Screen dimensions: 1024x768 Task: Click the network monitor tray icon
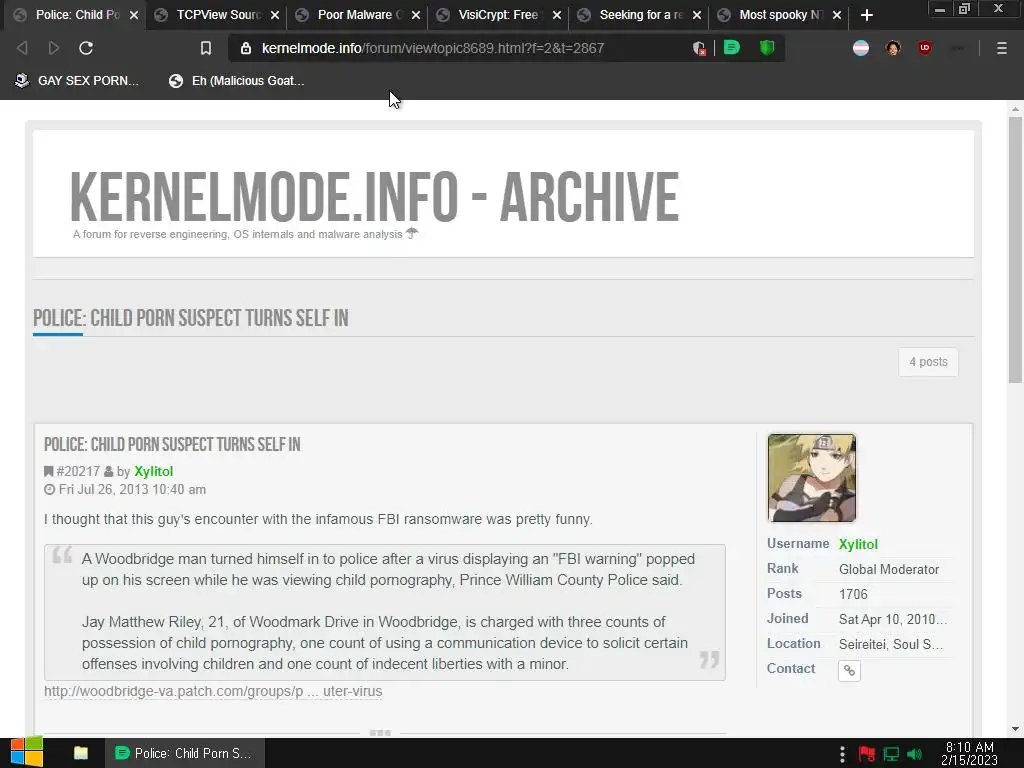click(891, 754)
